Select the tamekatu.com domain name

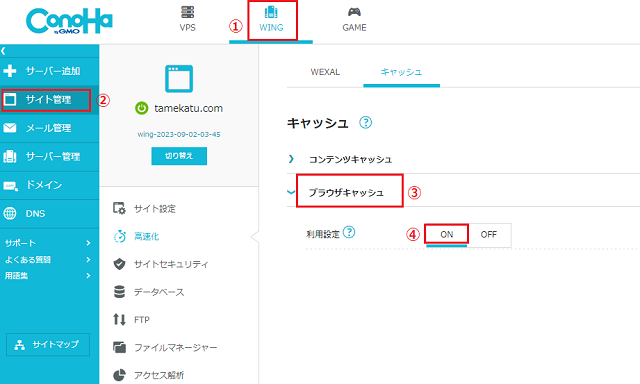click(189, 109)
